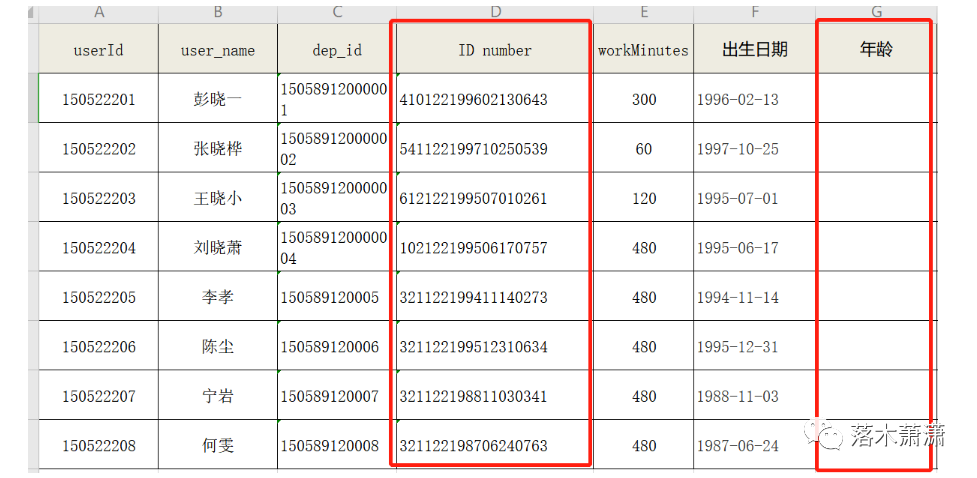Select cell with userId 150522203

[x=98, y=198]
